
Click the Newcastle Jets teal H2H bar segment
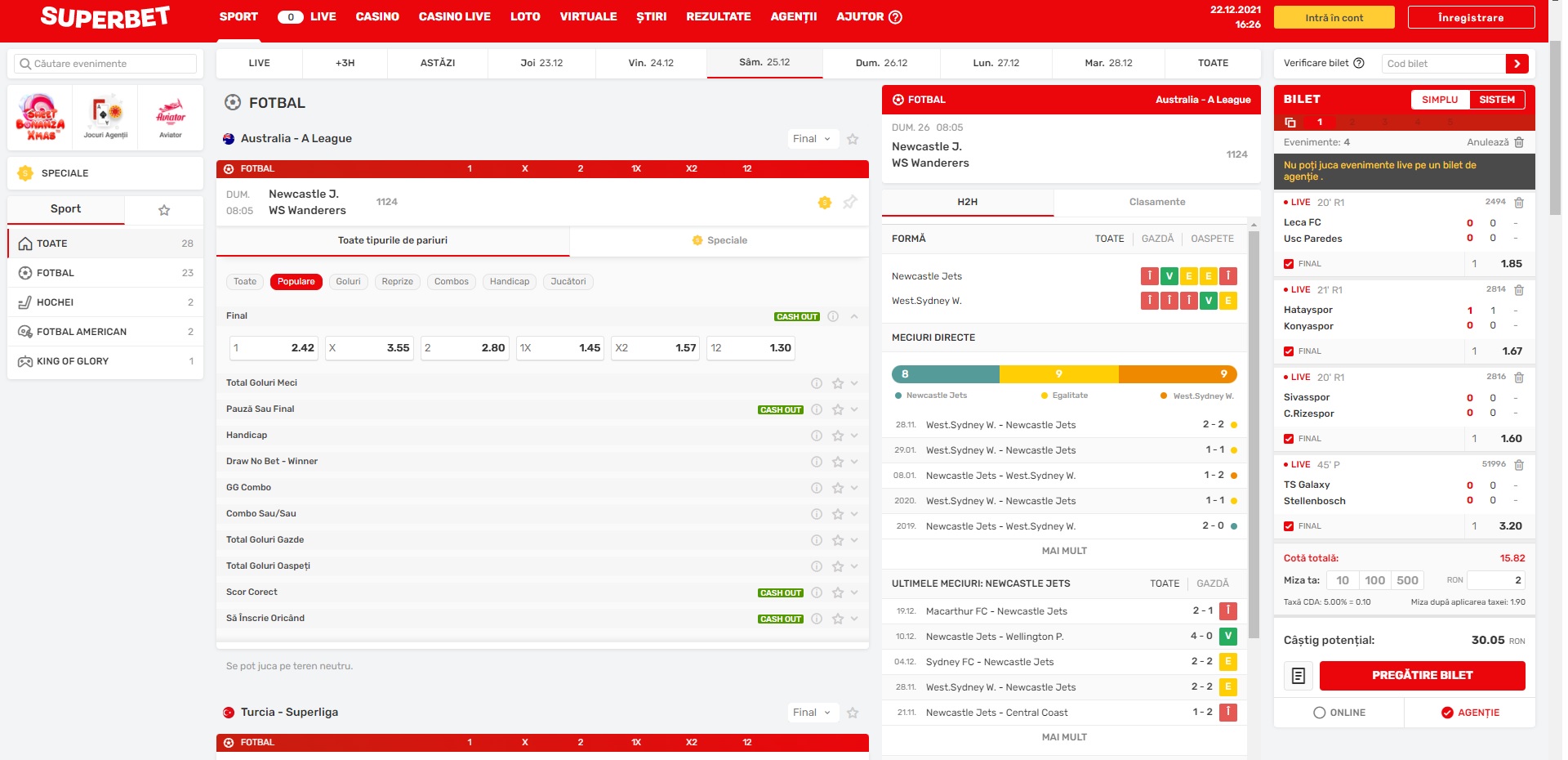946,374
